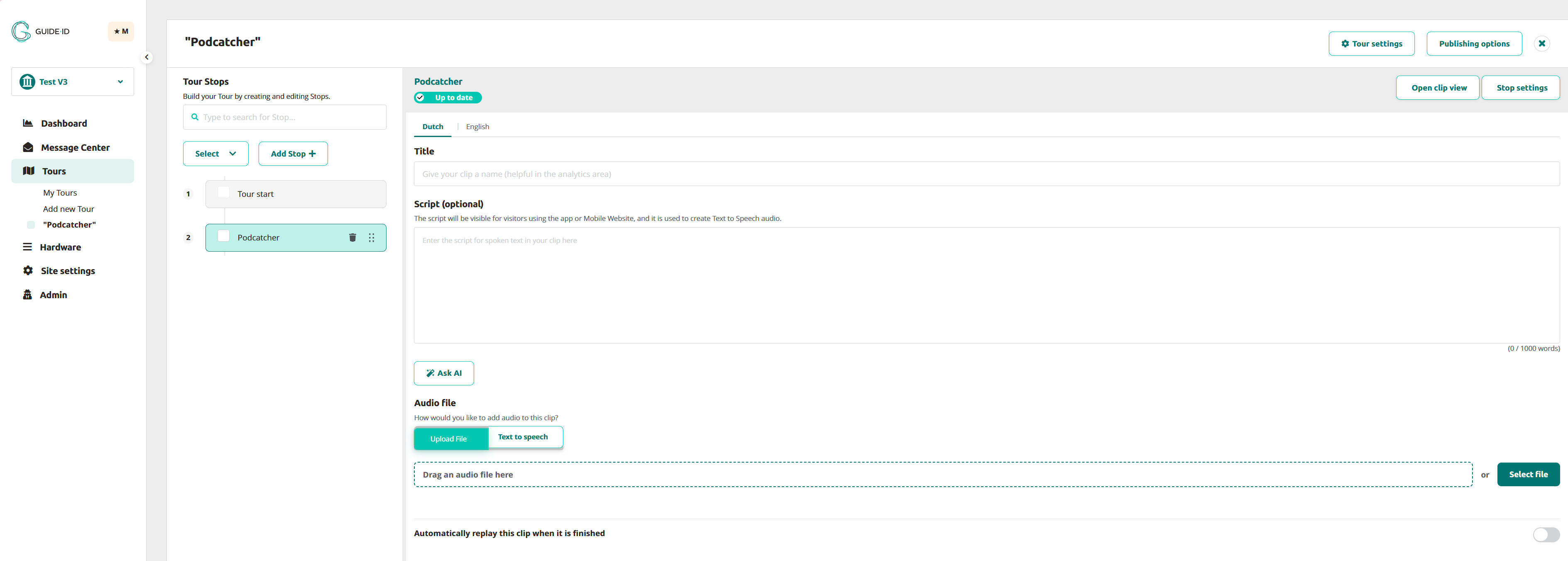
Task: Open Publishing options
Action: (1474, 44)
